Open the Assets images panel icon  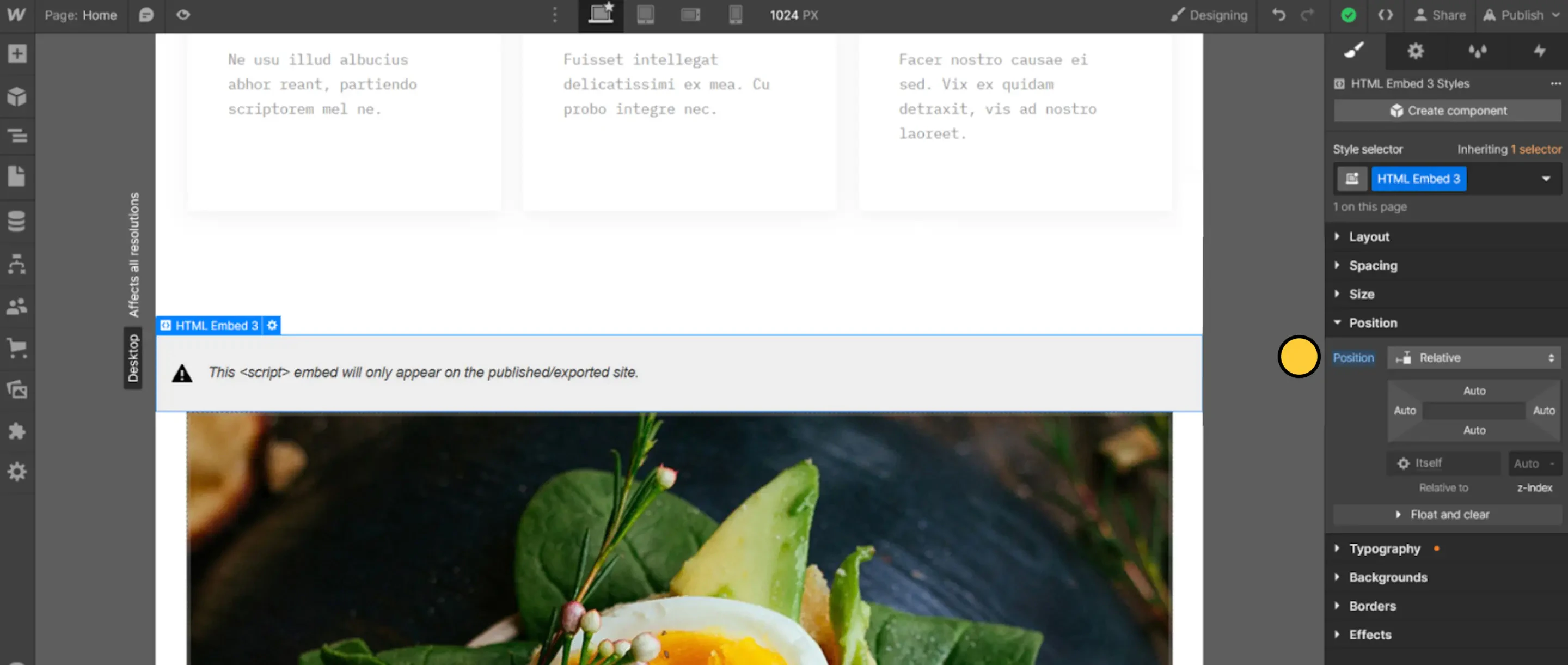pos(17,390)
